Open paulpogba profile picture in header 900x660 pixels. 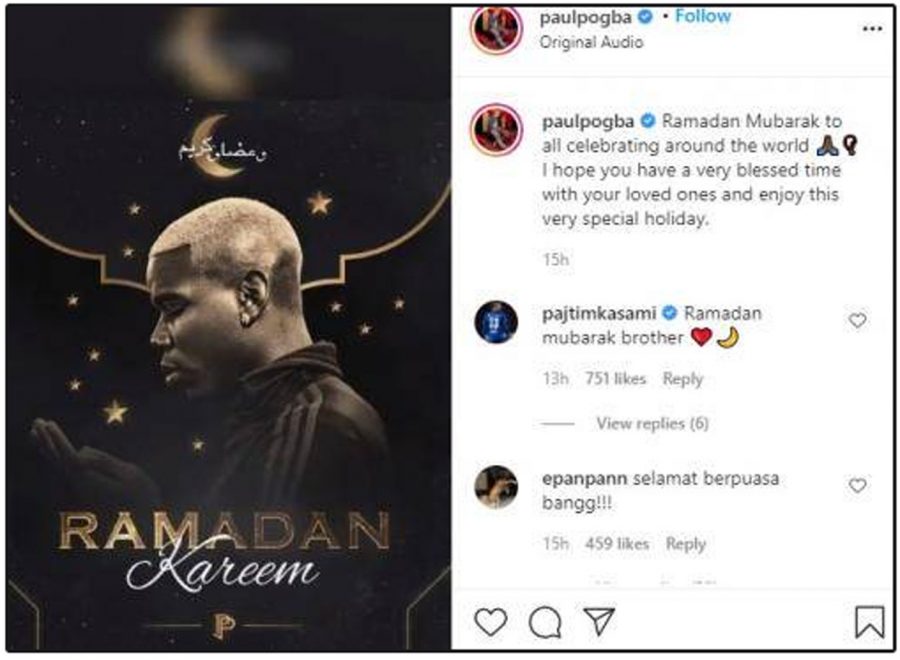tap(496, 29)
